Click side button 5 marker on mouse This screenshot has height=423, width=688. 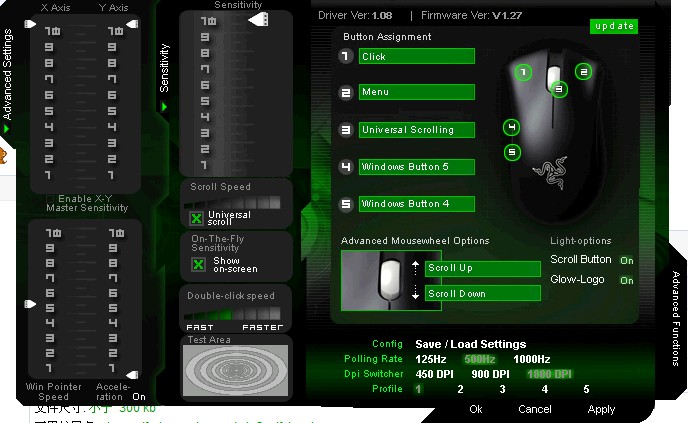point(512,153)
